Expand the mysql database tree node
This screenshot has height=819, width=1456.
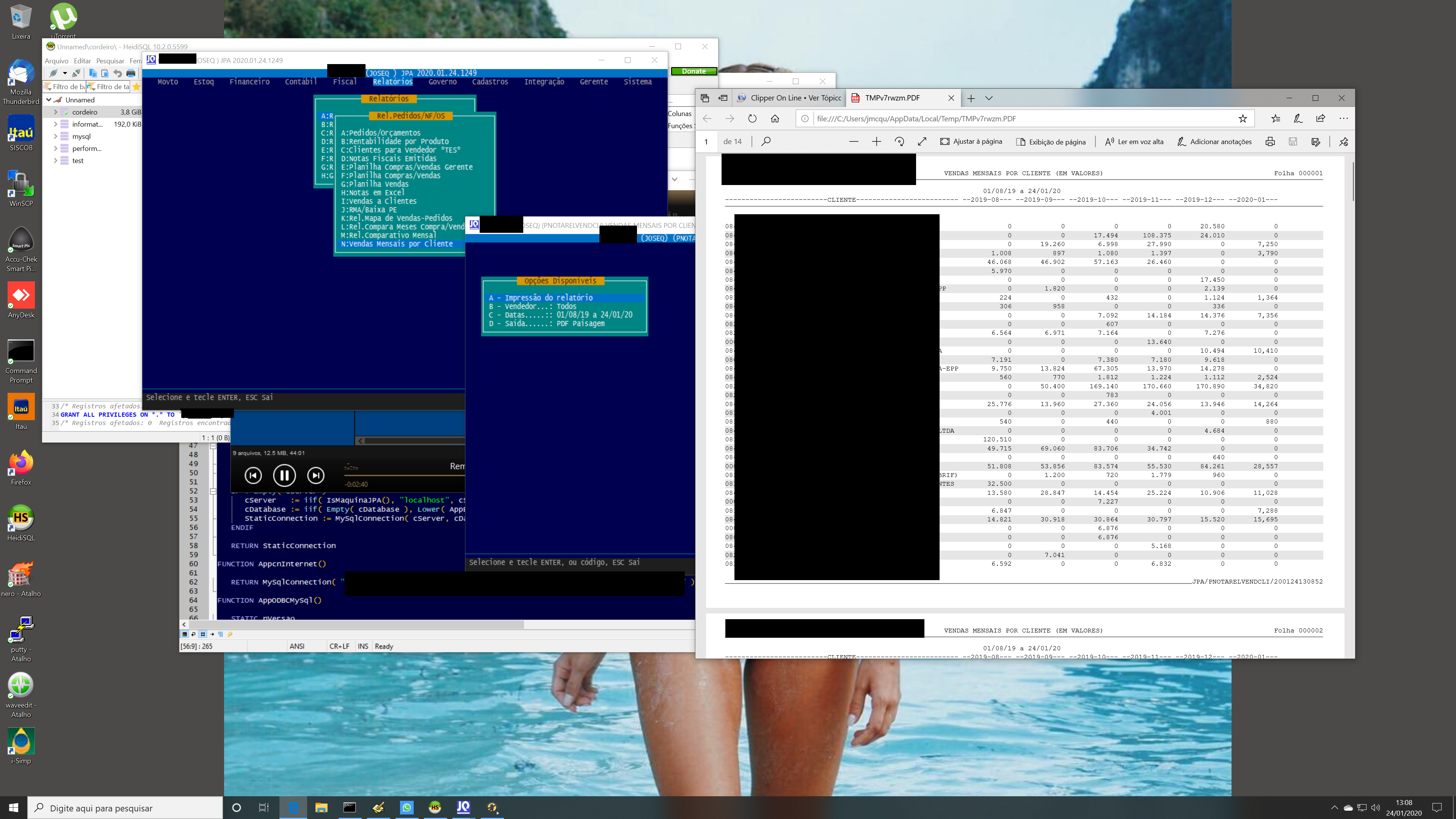[x=55, y=136]
